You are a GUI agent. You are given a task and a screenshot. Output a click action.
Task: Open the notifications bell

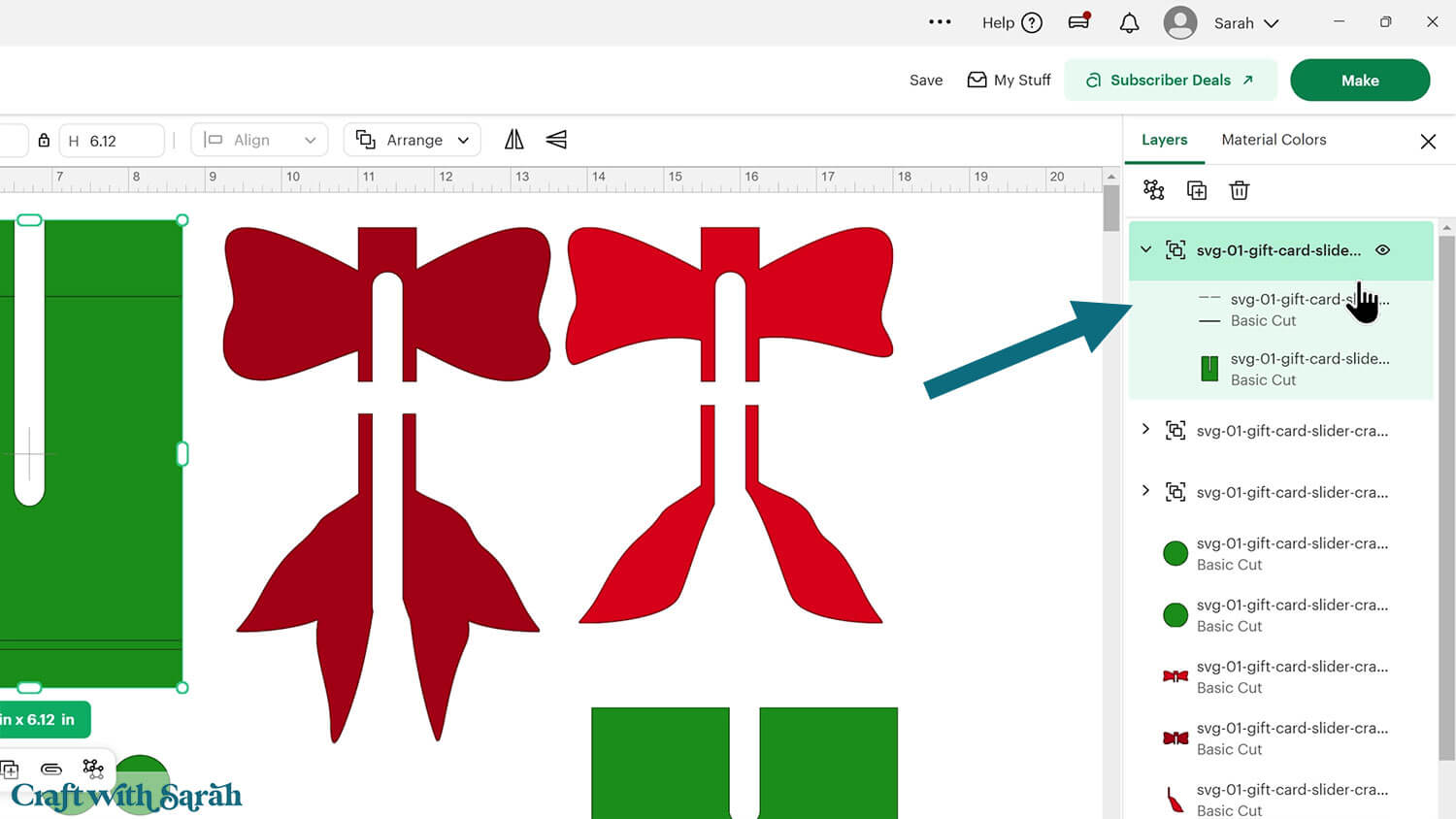pos(1129,23)
